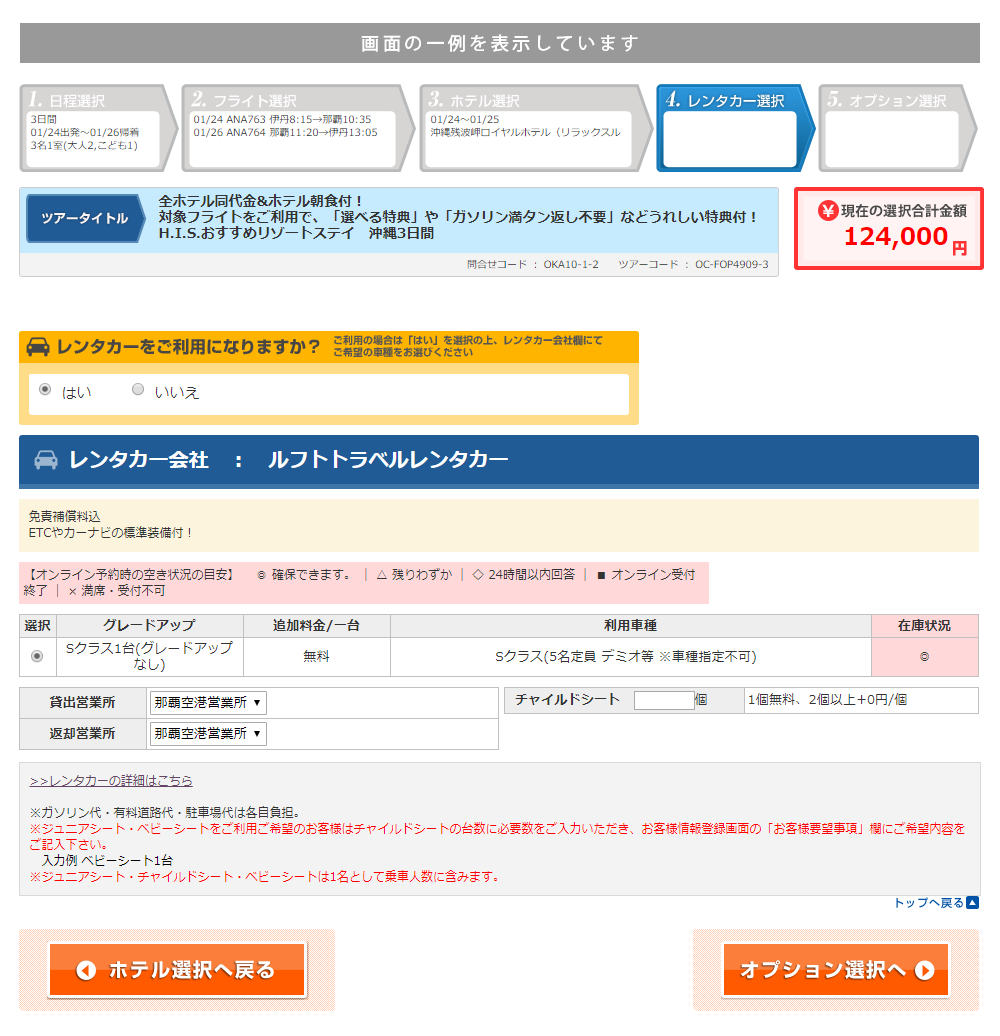The height and width of the screenshot is (1036, 1000).
Task: Select the いいえ radio button
Action: [138, 390]
